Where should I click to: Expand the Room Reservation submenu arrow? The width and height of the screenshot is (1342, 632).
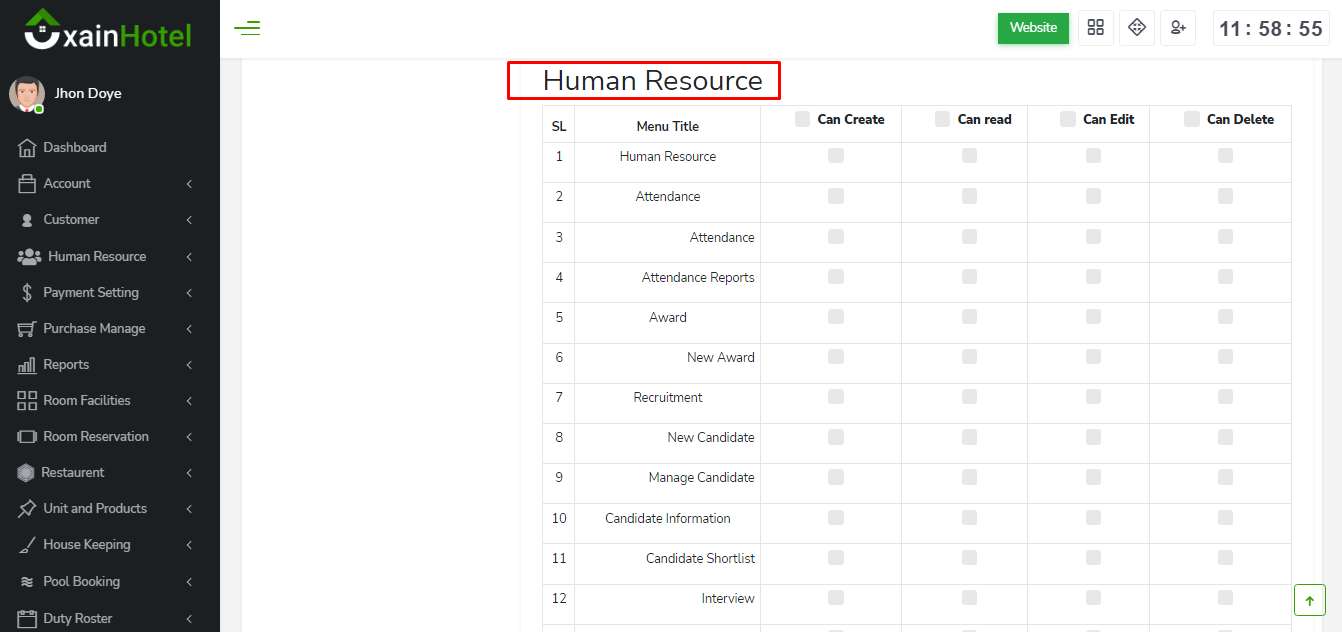tap(189, 437)
